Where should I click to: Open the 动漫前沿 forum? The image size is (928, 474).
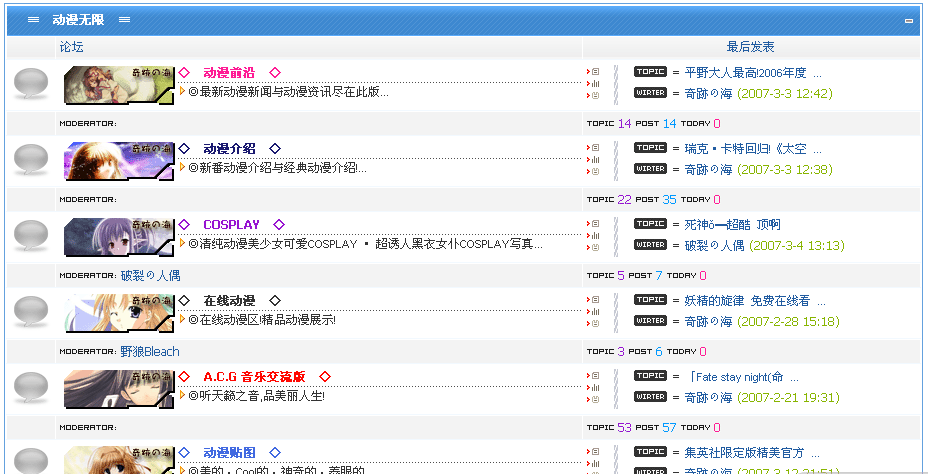(x=229, y=73)
